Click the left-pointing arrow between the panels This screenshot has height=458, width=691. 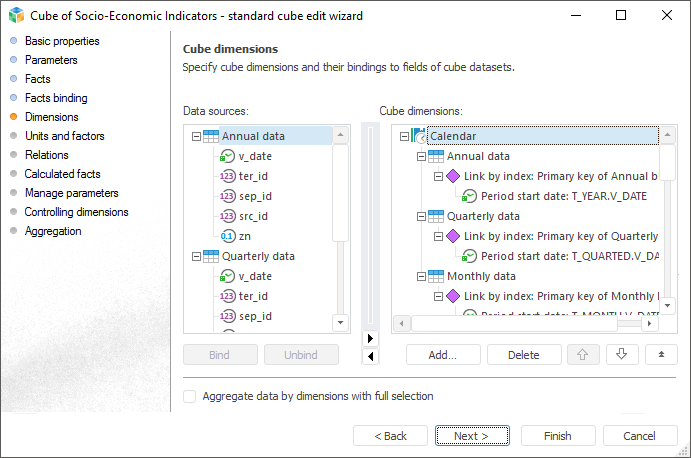pyautogui.click(x=372, y=355)
